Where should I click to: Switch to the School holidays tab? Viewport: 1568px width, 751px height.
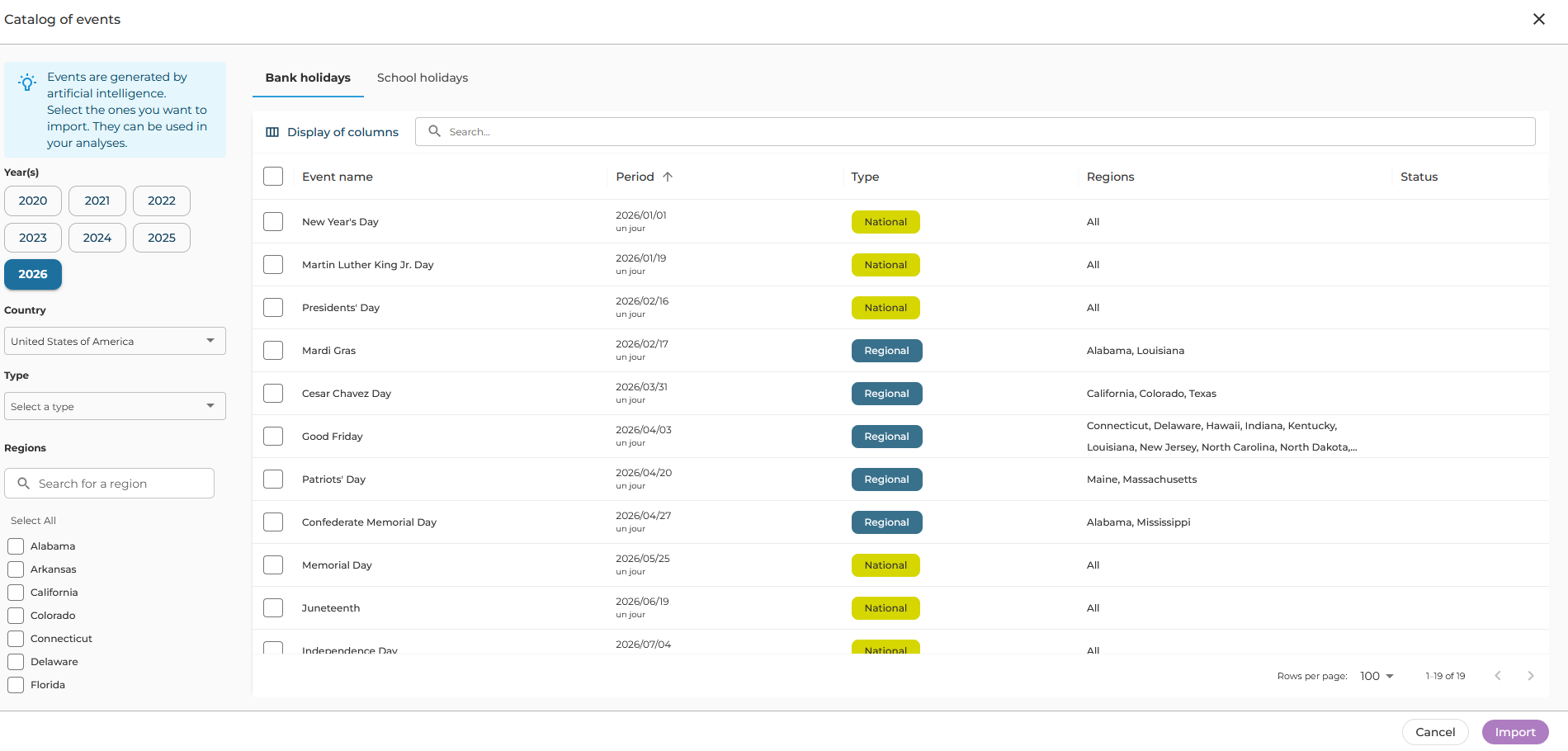(x=423, y=78)
